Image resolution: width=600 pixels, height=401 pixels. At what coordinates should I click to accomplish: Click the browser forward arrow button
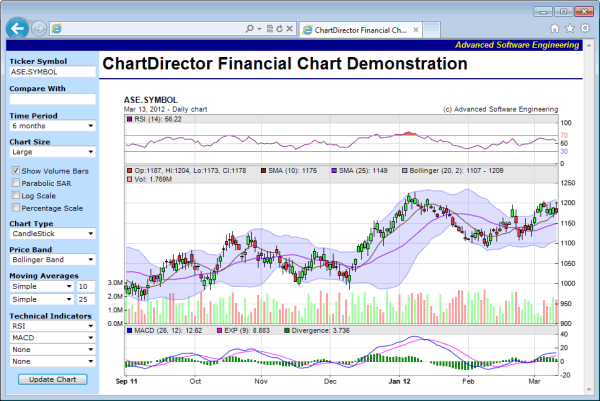coord(39,29)
